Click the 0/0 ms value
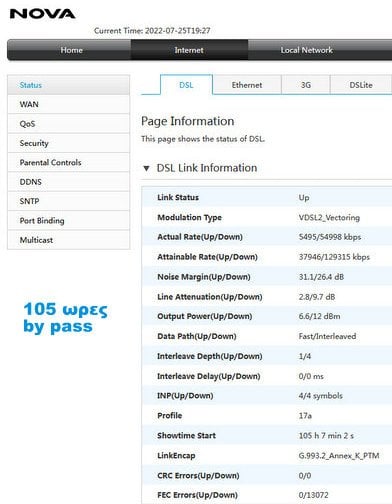This screenshot has width=392, height=504. 311,376
